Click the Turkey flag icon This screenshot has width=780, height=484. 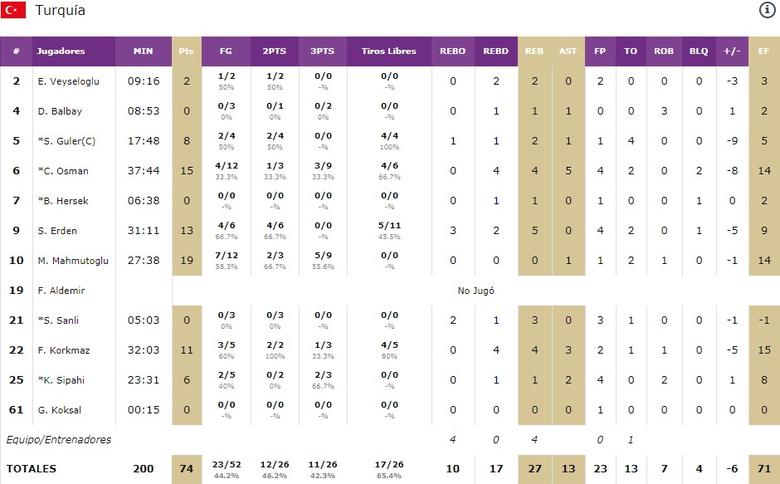click(13, 11)
